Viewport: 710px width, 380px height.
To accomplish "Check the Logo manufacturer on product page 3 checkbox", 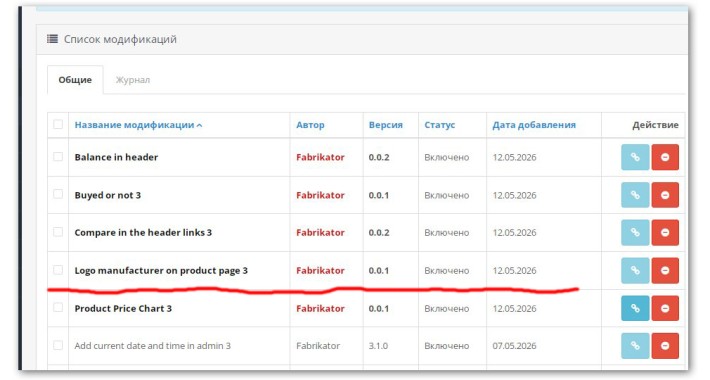I will (58, 270).
